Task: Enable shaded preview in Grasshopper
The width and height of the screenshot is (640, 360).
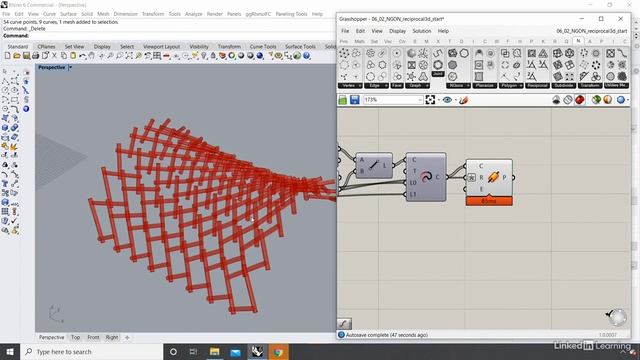Action: coord(580,100)
